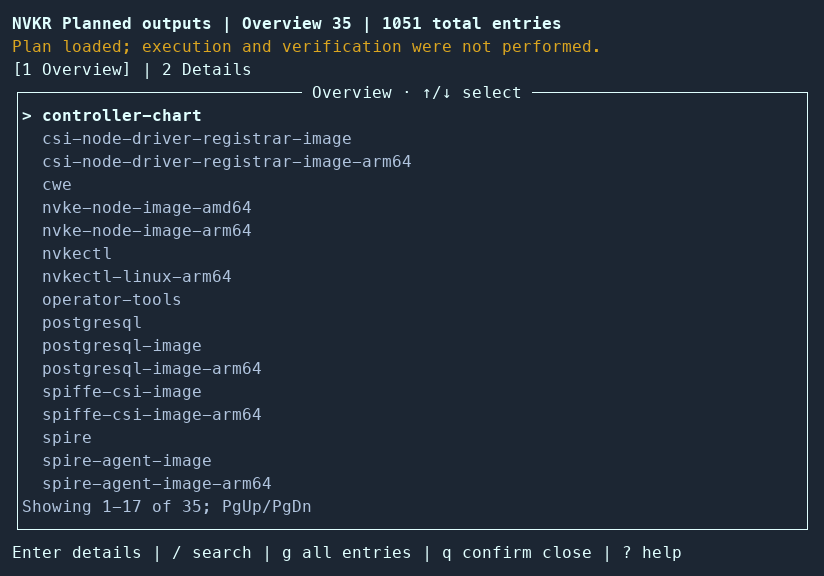
Task: Select the controller-chart entry
Action: tap(412, 116)
